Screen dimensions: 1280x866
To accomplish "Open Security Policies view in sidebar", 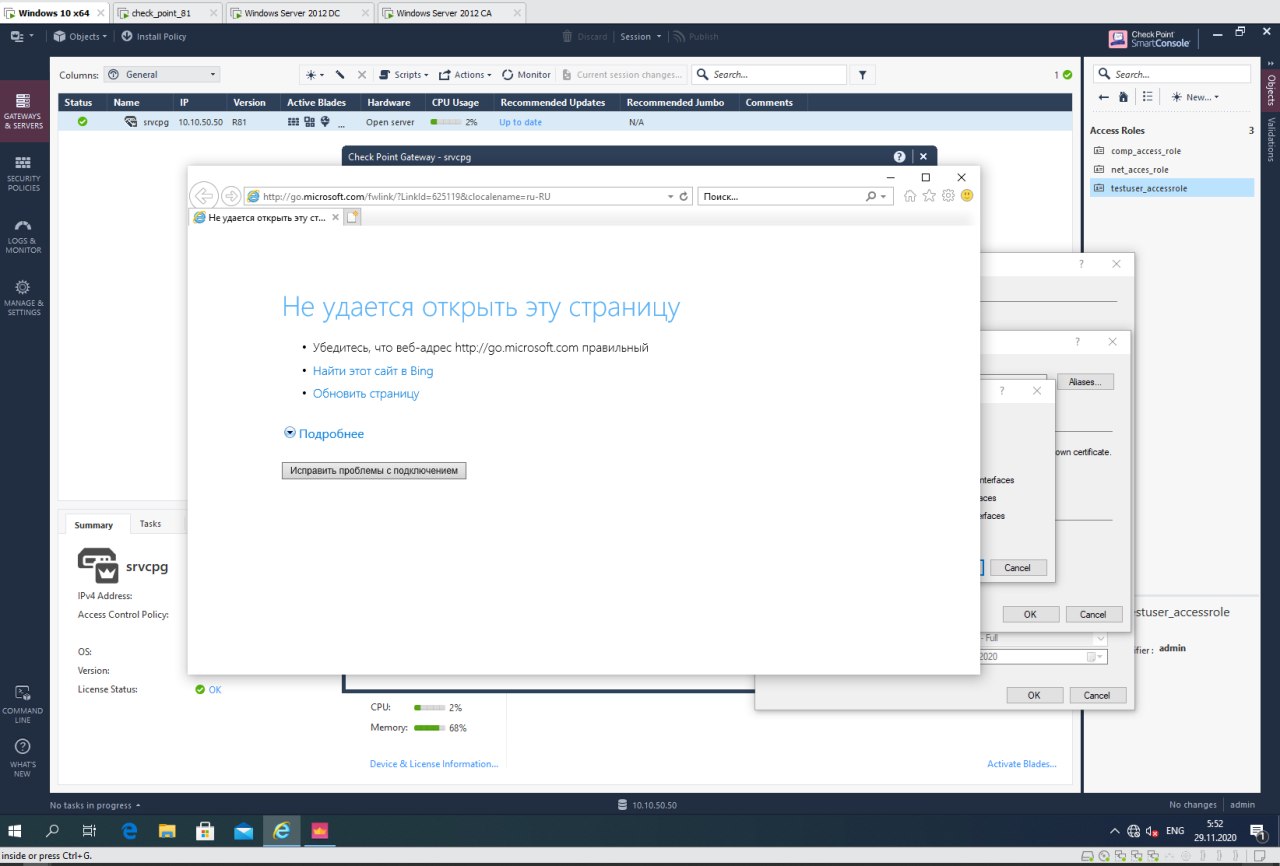I will coord(23,172).
